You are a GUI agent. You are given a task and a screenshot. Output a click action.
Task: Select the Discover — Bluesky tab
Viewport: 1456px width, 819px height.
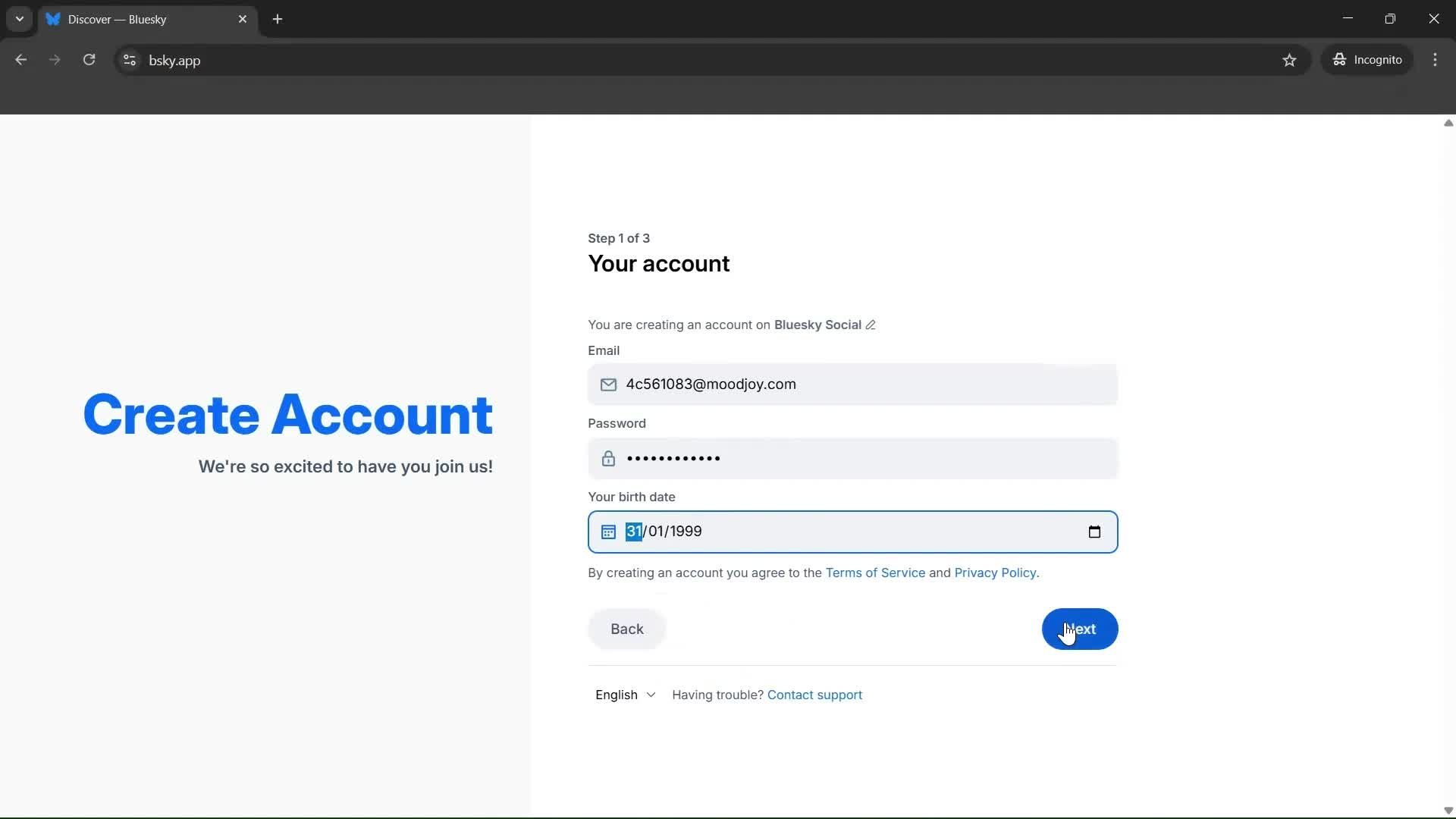point(136,19)
